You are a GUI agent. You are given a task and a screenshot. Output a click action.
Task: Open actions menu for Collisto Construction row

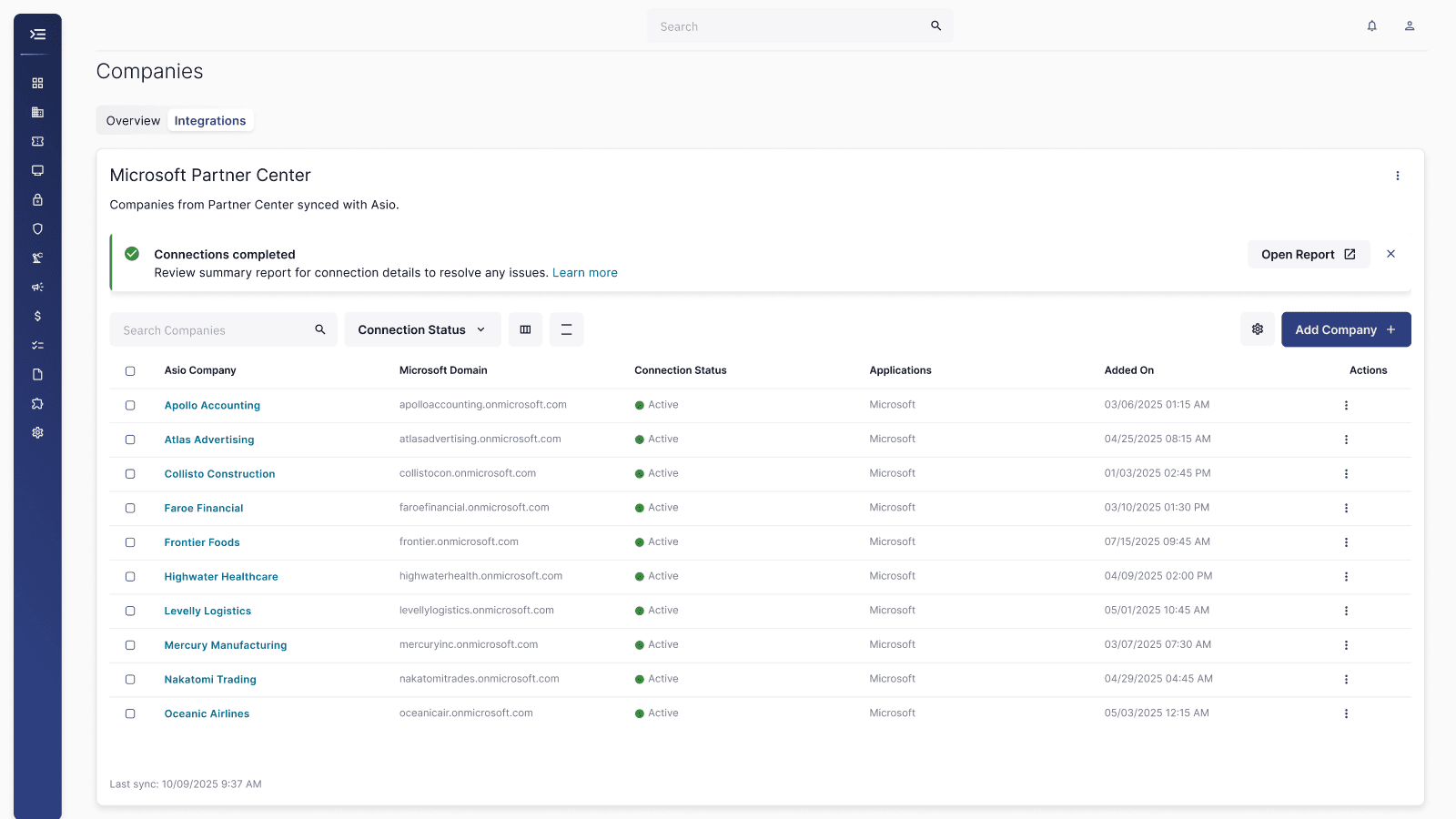pos(1346,474)
